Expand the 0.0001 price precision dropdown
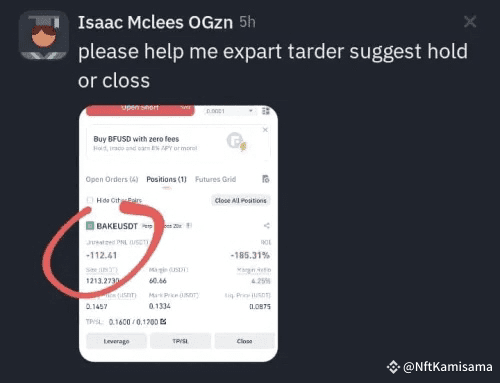Image resolution: width=500 pixels, height=383 pixels. click(x=229, y=111)
